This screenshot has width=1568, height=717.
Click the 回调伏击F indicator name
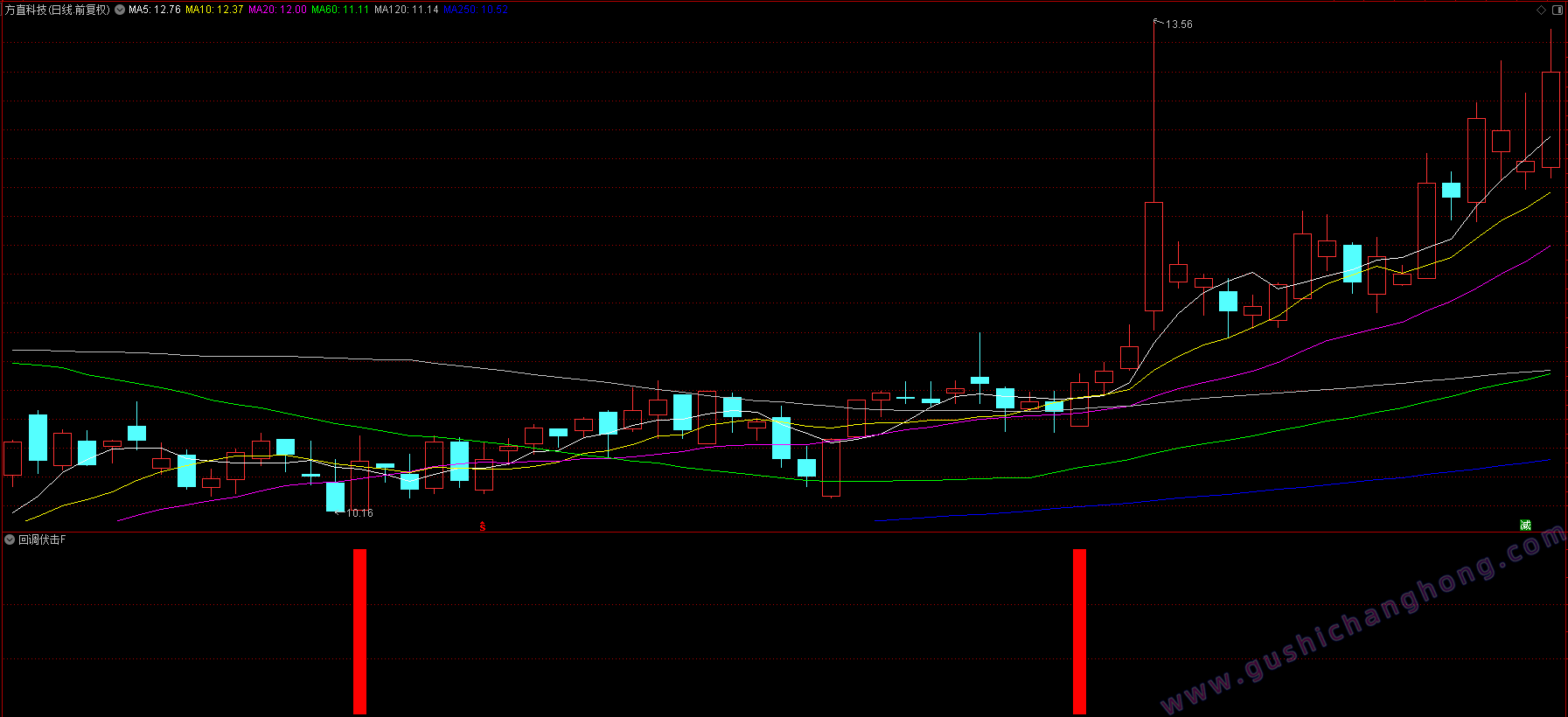[x=42, y=539]
